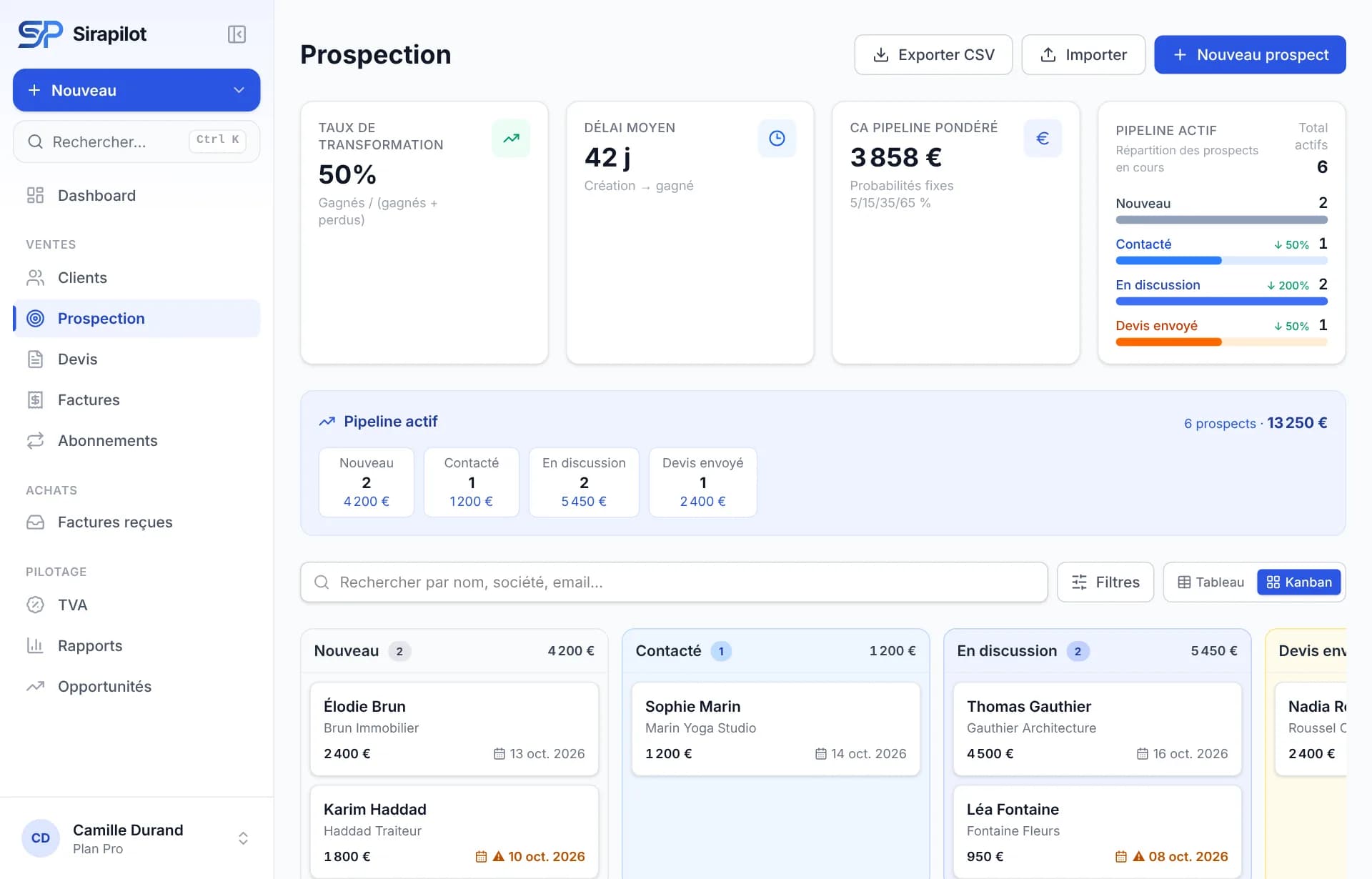Focus the search by nom, société, email field
This screenshot has height=879, width=1372.
674,582
